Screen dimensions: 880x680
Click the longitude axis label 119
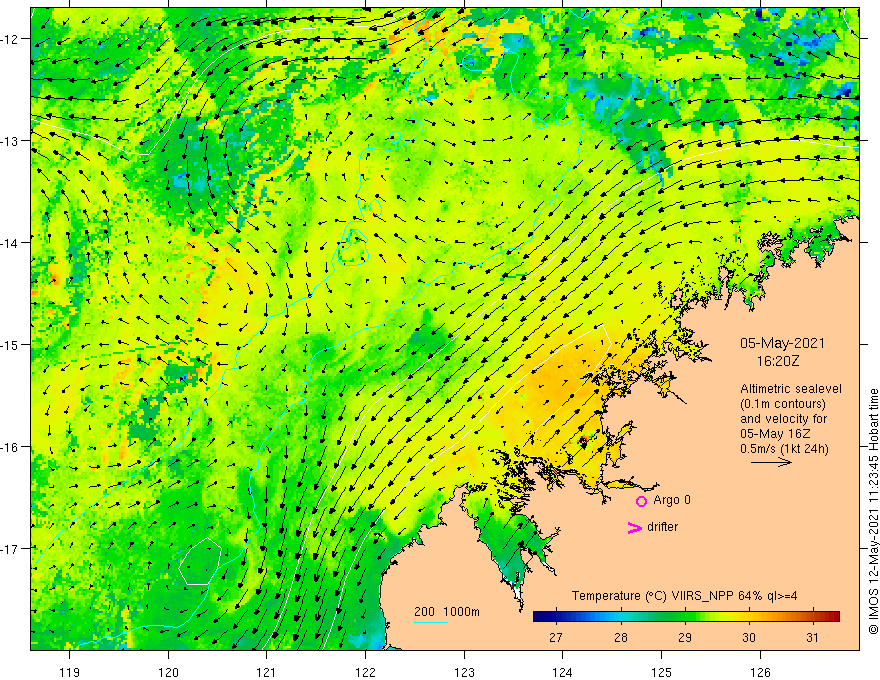pyautogui.click(x=70, y=672)
